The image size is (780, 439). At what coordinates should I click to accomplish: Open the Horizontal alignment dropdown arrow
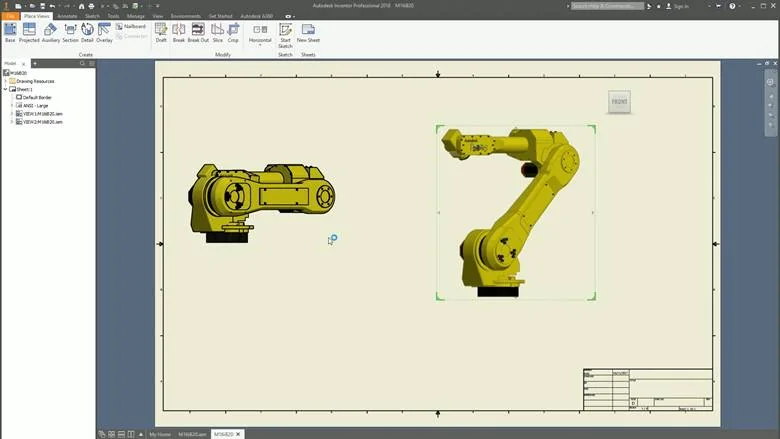260,45
